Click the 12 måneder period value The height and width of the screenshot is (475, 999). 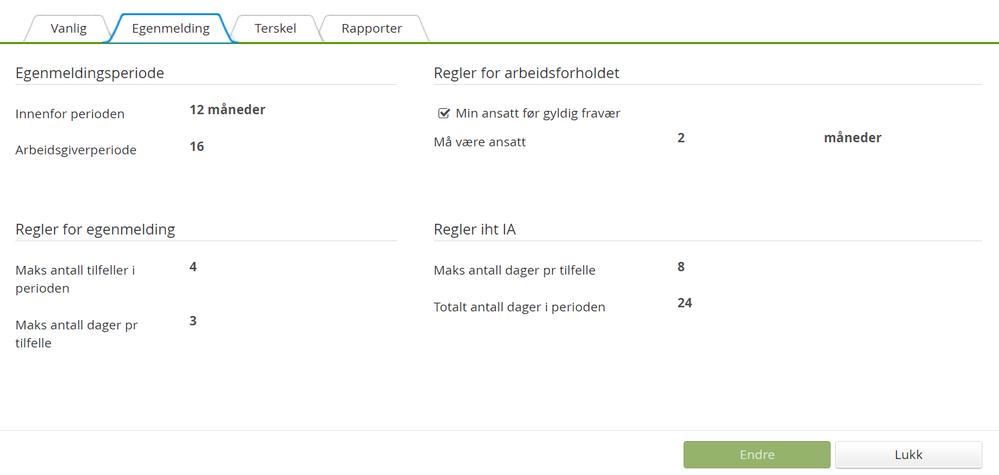tap(227, 110)
